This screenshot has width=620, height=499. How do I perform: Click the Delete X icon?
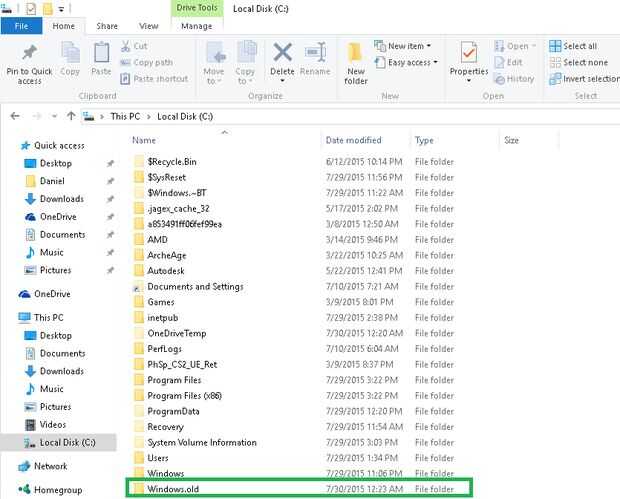tap(282, 52)
